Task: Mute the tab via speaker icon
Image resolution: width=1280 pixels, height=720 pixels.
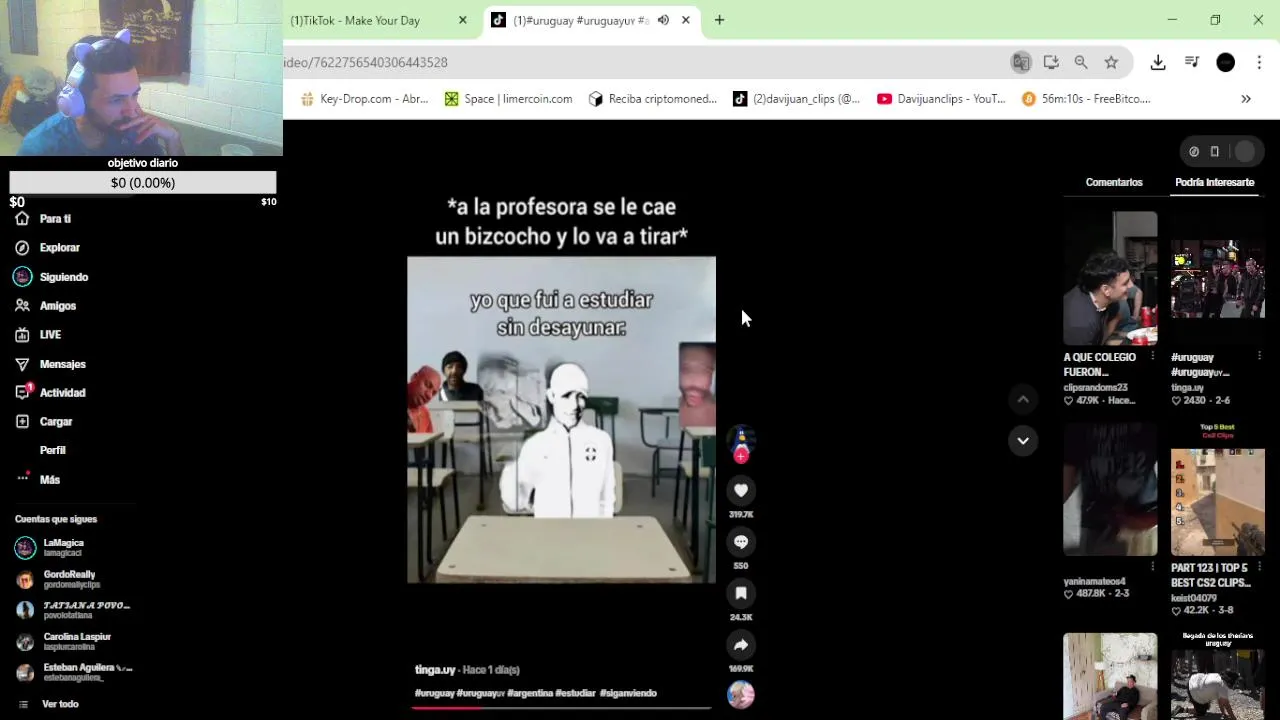Action: tap(663, 20)
